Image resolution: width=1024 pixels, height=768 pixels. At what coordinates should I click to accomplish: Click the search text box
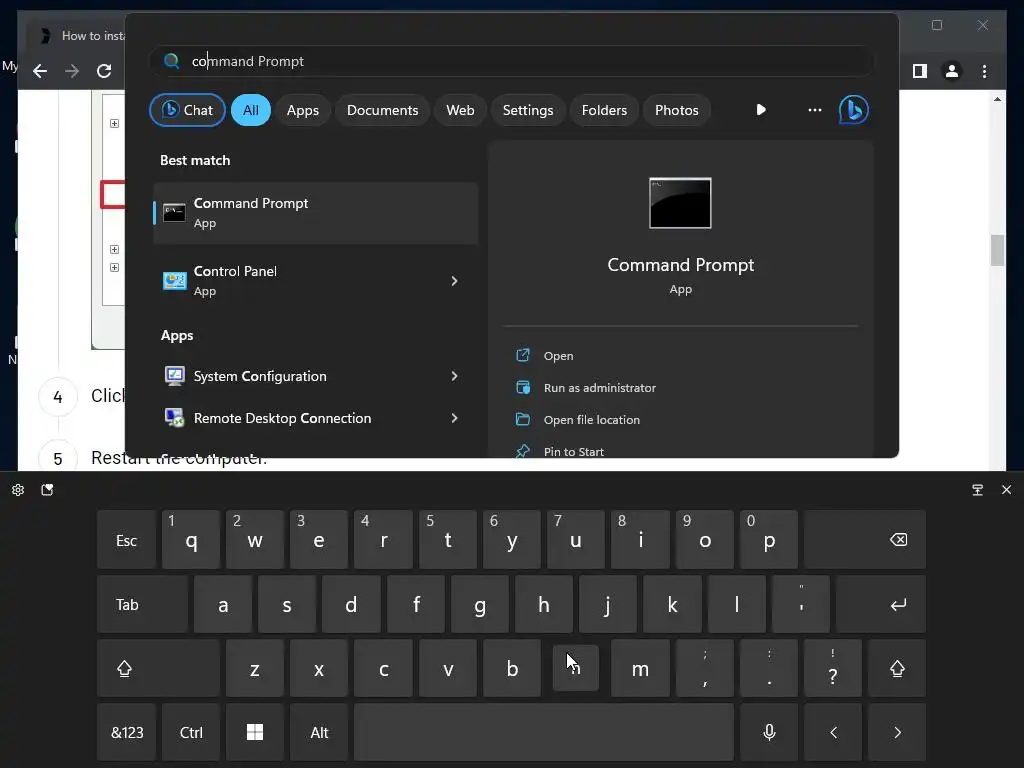click(x=512, y=61)
